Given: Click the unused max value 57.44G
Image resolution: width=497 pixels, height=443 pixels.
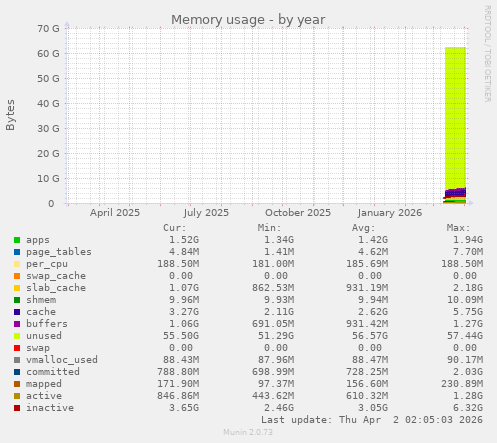Looking at the screenshot, I should pyautogui.click(x=465, y=336).
